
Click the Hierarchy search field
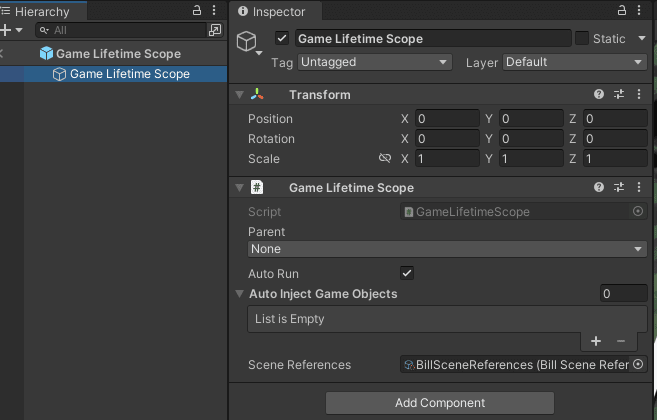coord(122,30)
